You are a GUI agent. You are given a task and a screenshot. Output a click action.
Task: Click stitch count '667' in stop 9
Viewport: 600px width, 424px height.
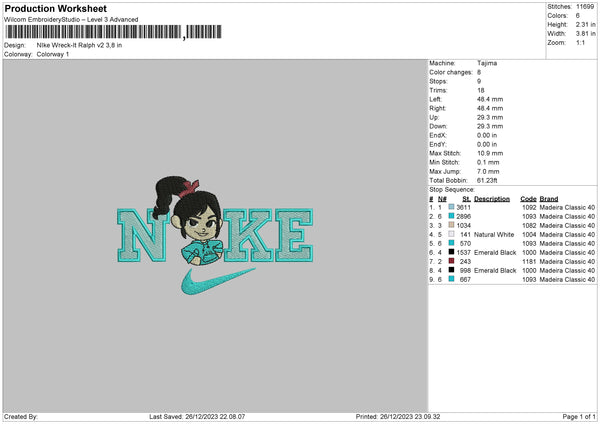[465, 279]
